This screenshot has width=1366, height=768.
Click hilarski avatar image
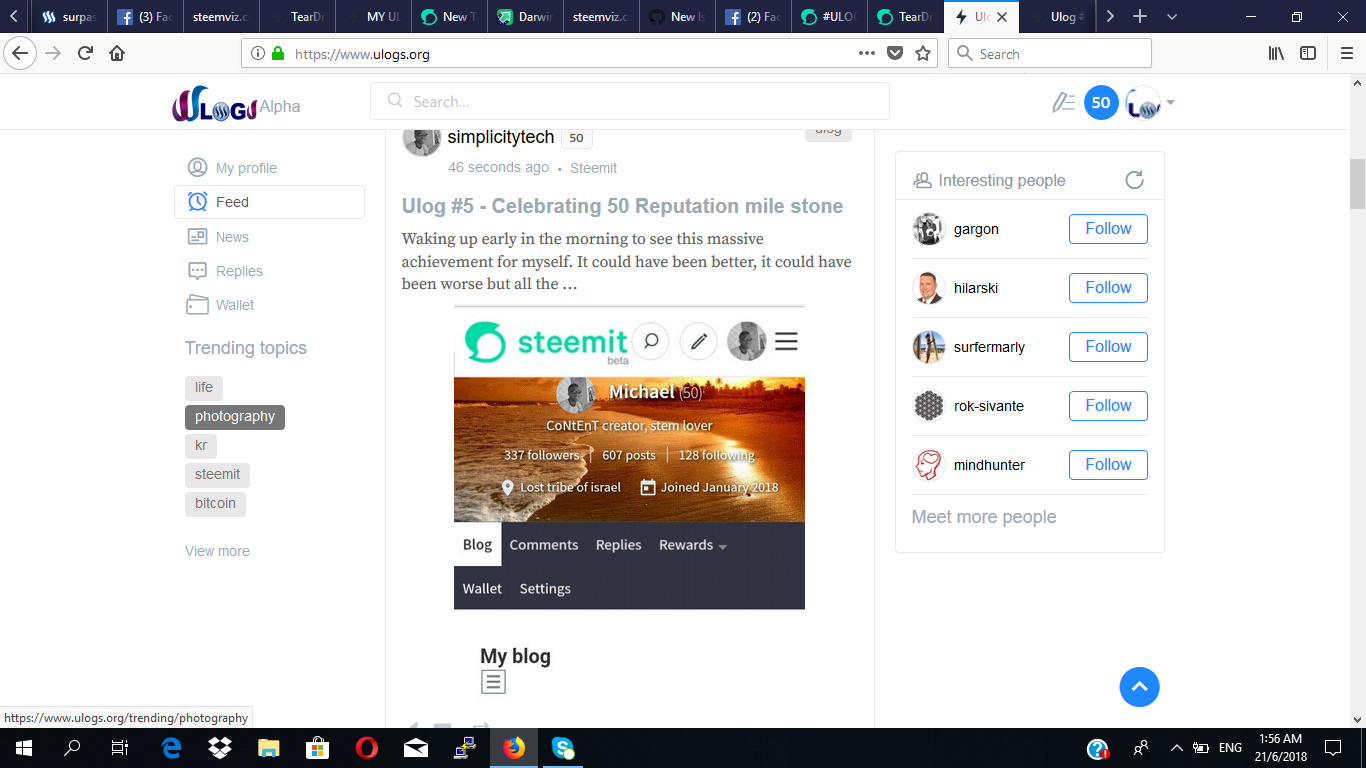[x=929, y=288]
